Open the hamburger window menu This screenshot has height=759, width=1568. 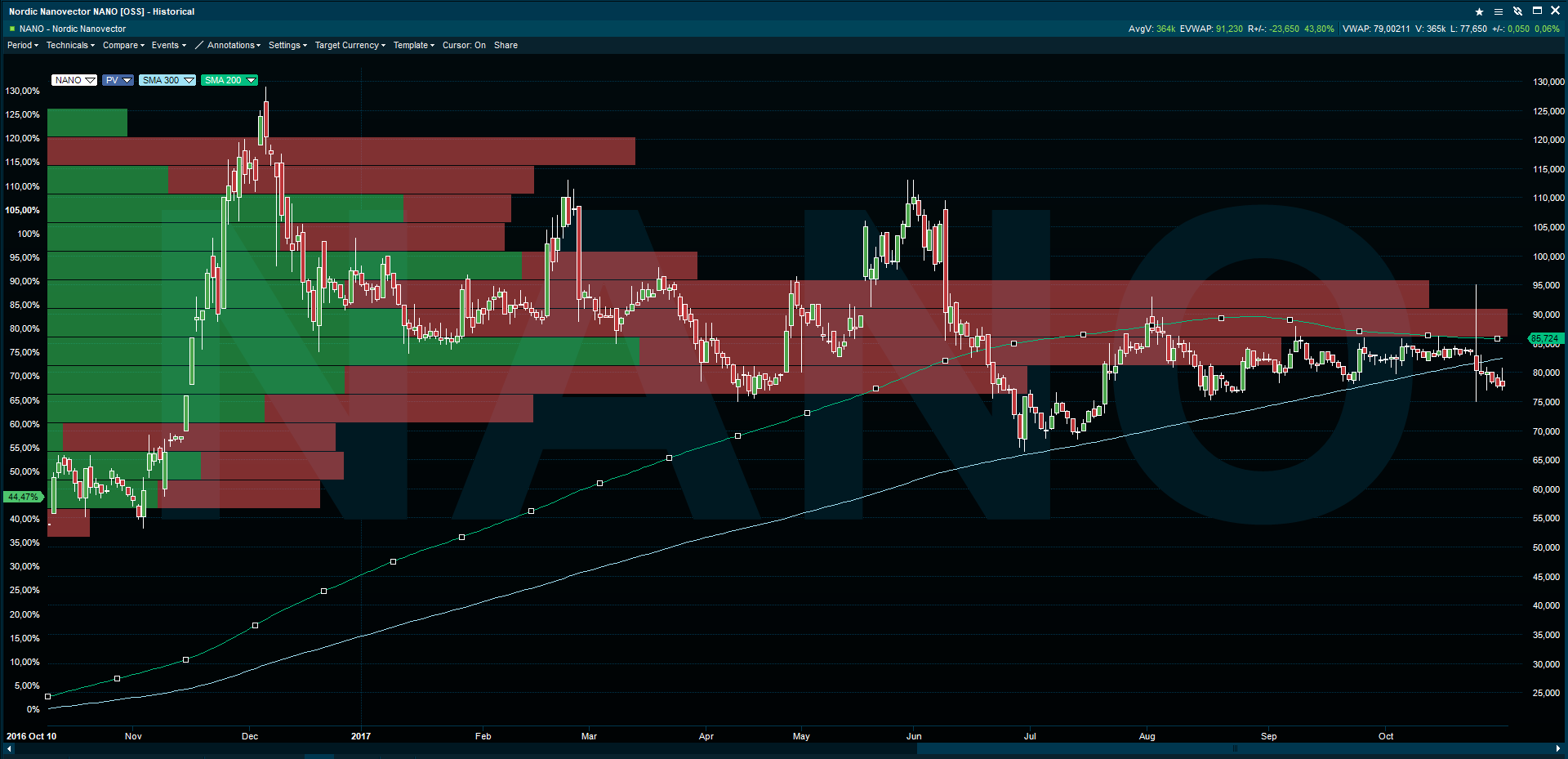pos(1499,11)
